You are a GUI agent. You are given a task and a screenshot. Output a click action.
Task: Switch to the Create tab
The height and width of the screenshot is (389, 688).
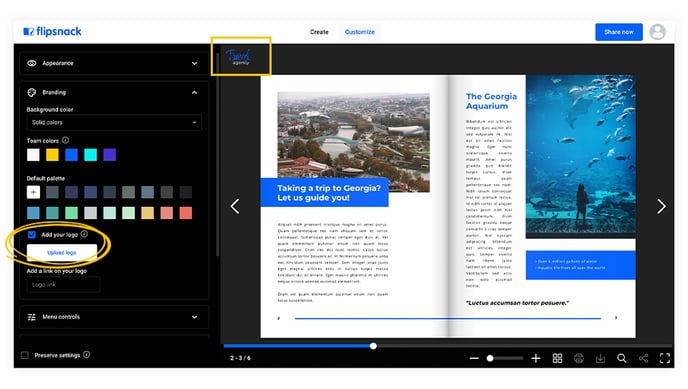click(x=319, y=32)
